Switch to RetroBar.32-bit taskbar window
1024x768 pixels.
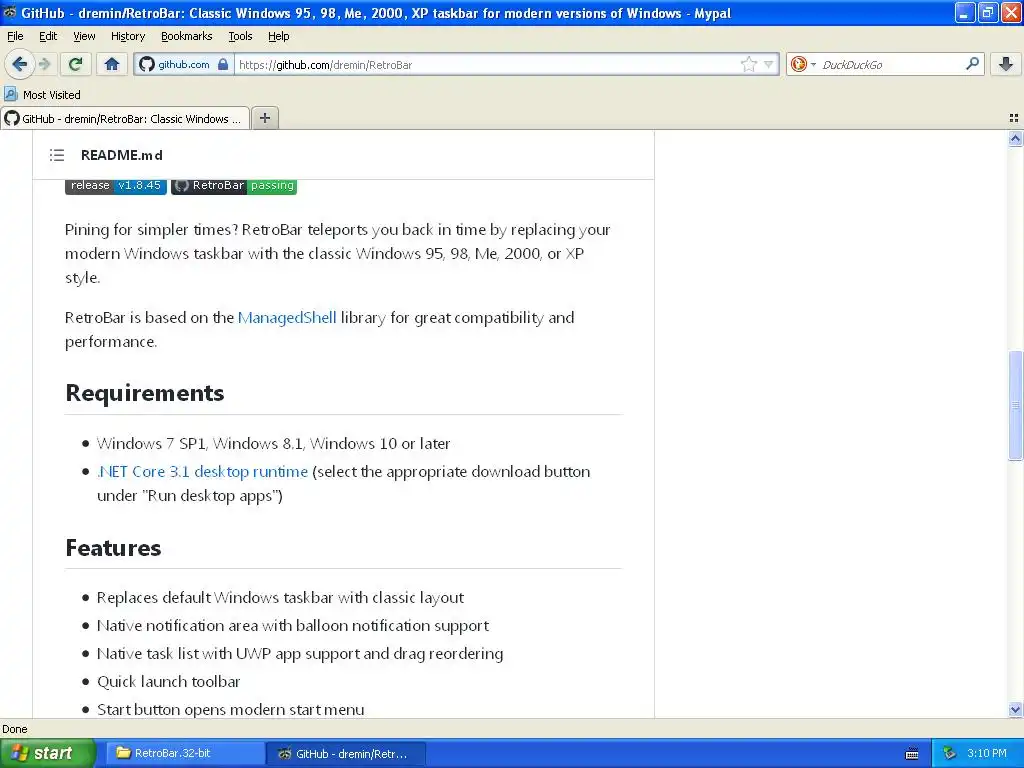(x=185, y=753)
